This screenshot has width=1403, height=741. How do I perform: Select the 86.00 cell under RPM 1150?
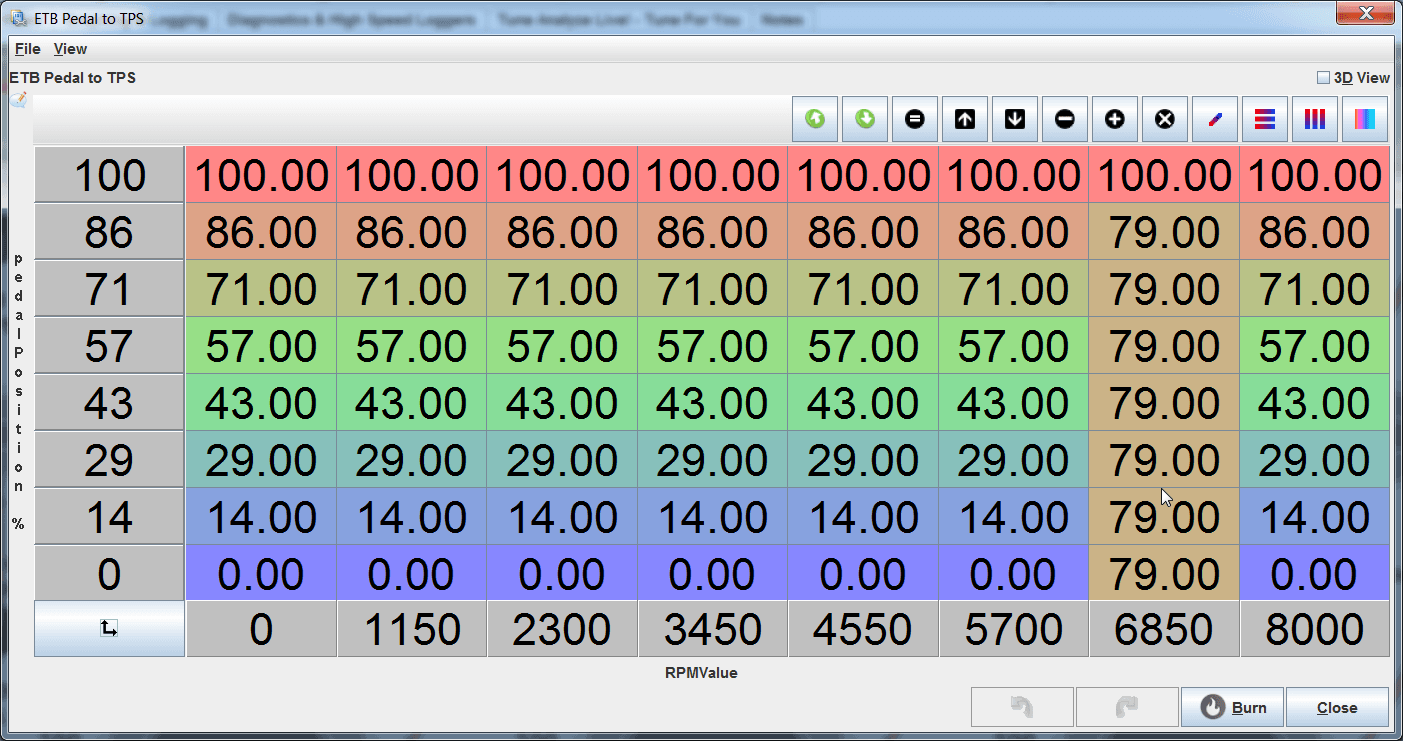click(412, 232)
